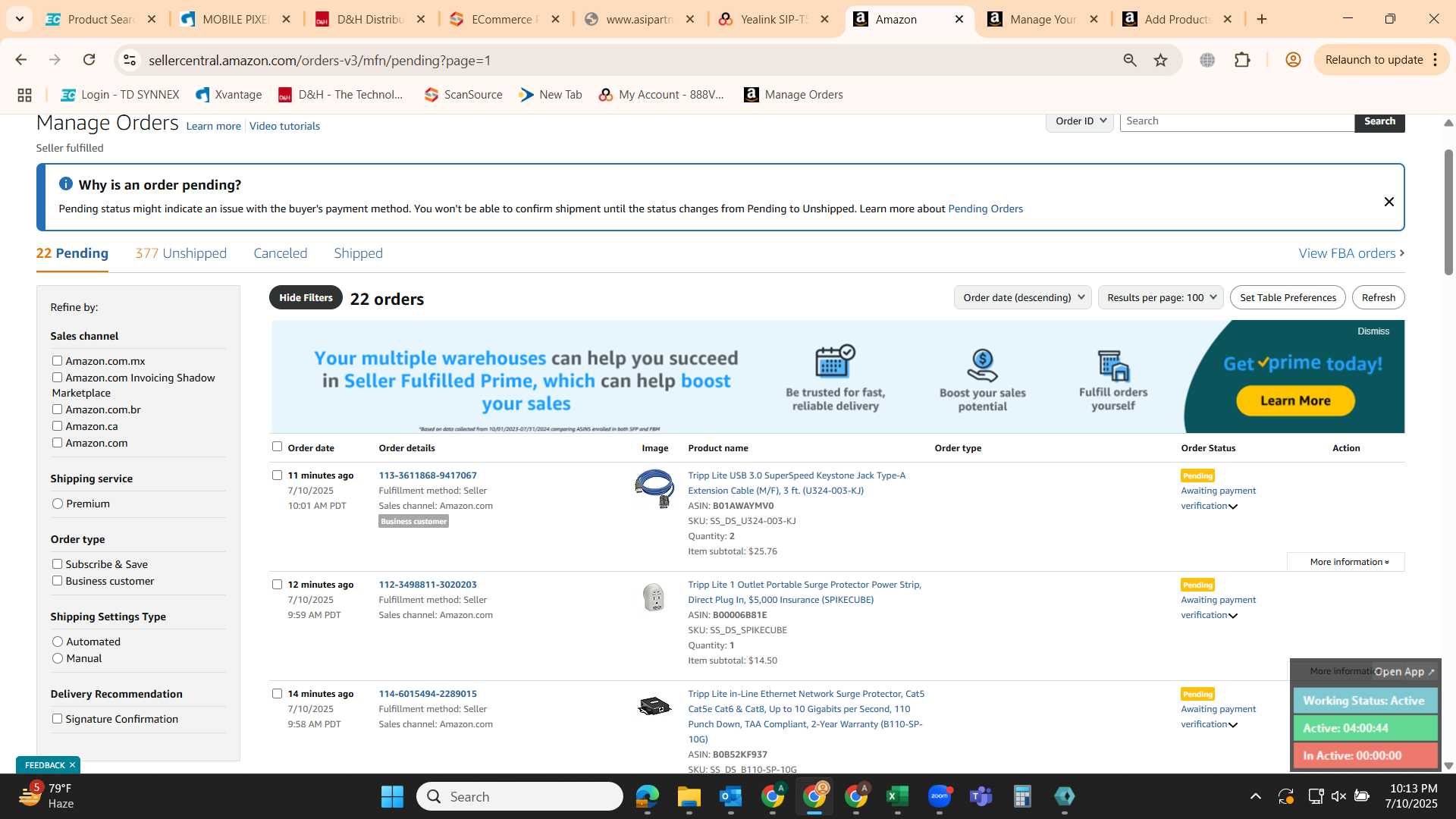Viewport: 1456px width, 819px height.
Task: Show hidden system tray icons
Action: tap(1256, 796)
